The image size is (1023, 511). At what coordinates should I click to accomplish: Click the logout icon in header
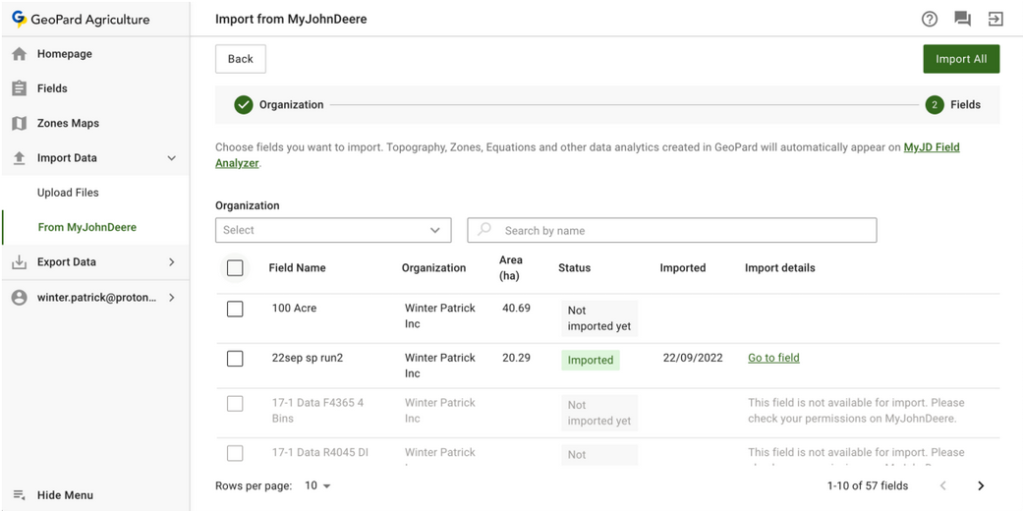tap(995, 19)
